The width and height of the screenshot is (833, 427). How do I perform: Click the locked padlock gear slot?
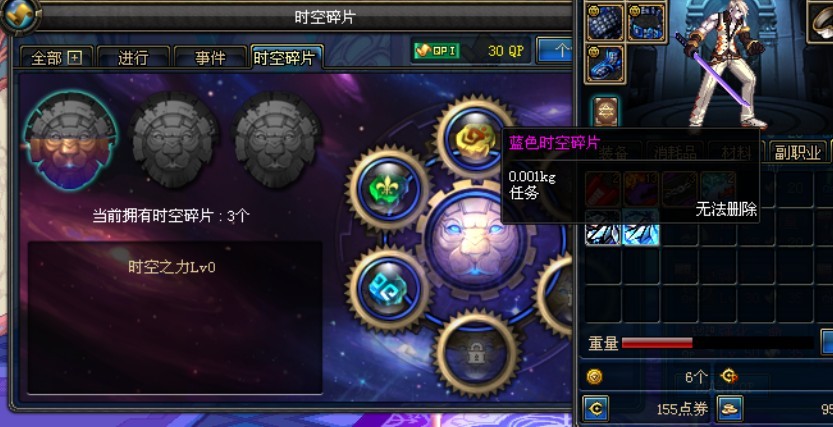click(x=476, y=354)
